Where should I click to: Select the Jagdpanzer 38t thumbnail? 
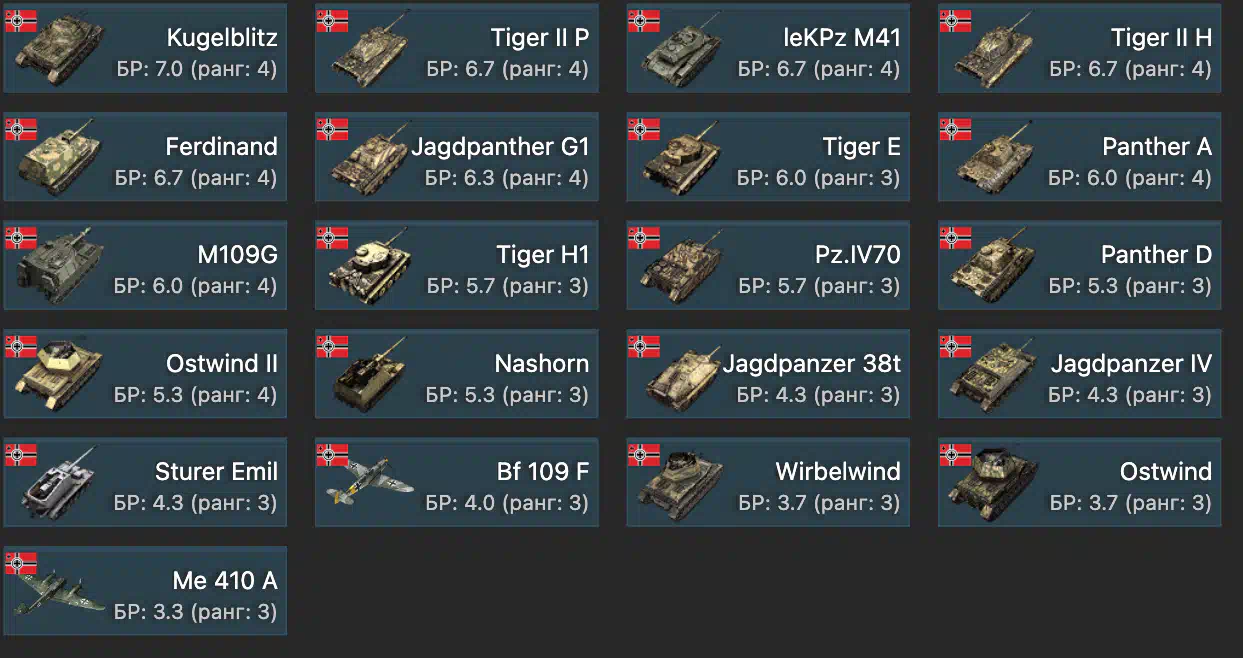[x=684, y=376]
